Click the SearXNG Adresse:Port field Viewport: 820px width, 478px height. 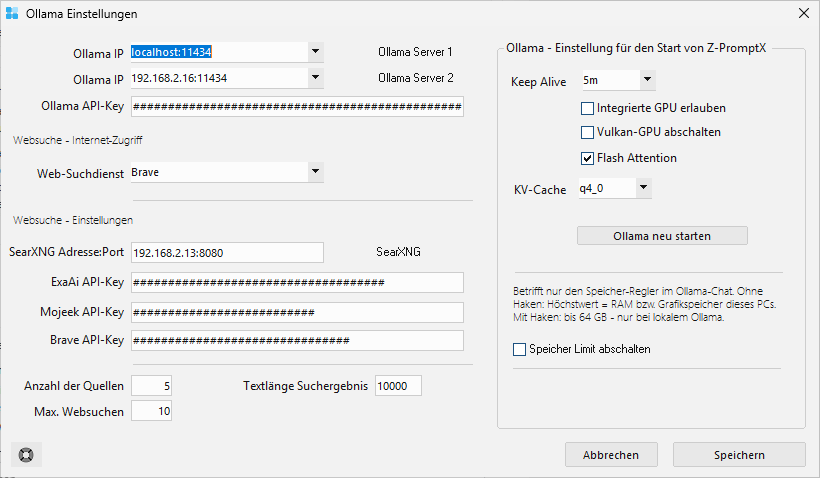point(227,253)
